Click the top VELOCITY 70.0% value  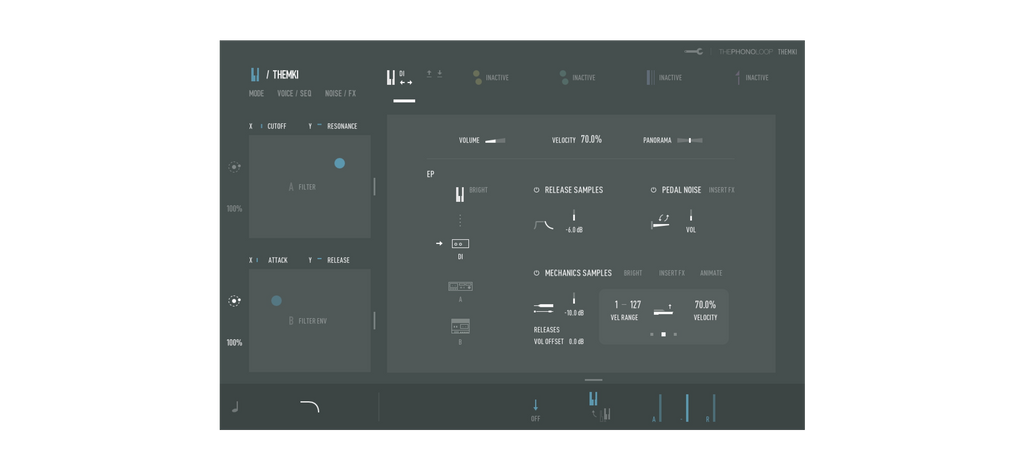click(591, 140)
